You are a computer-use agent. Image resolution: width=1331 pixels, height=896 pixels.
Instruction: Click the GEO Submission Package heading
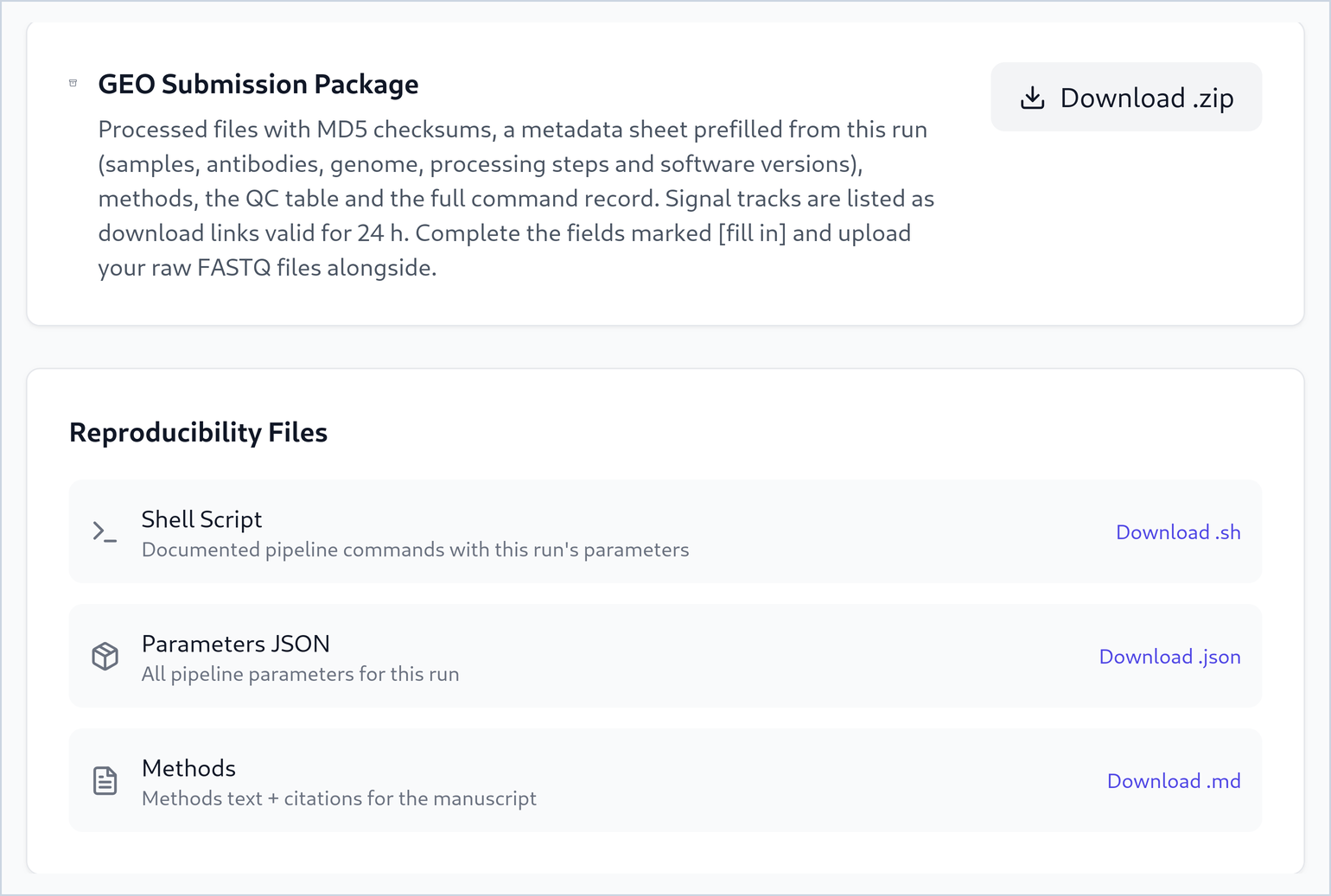(x=258, y=84)
